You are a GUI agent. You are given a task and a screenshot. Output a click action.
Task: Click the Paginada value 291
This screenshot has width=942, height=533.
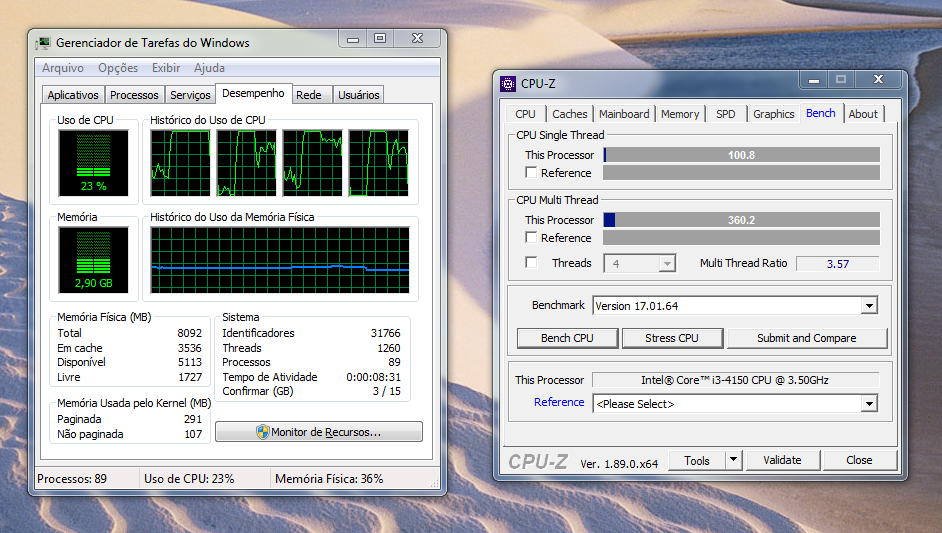[193, 419]
